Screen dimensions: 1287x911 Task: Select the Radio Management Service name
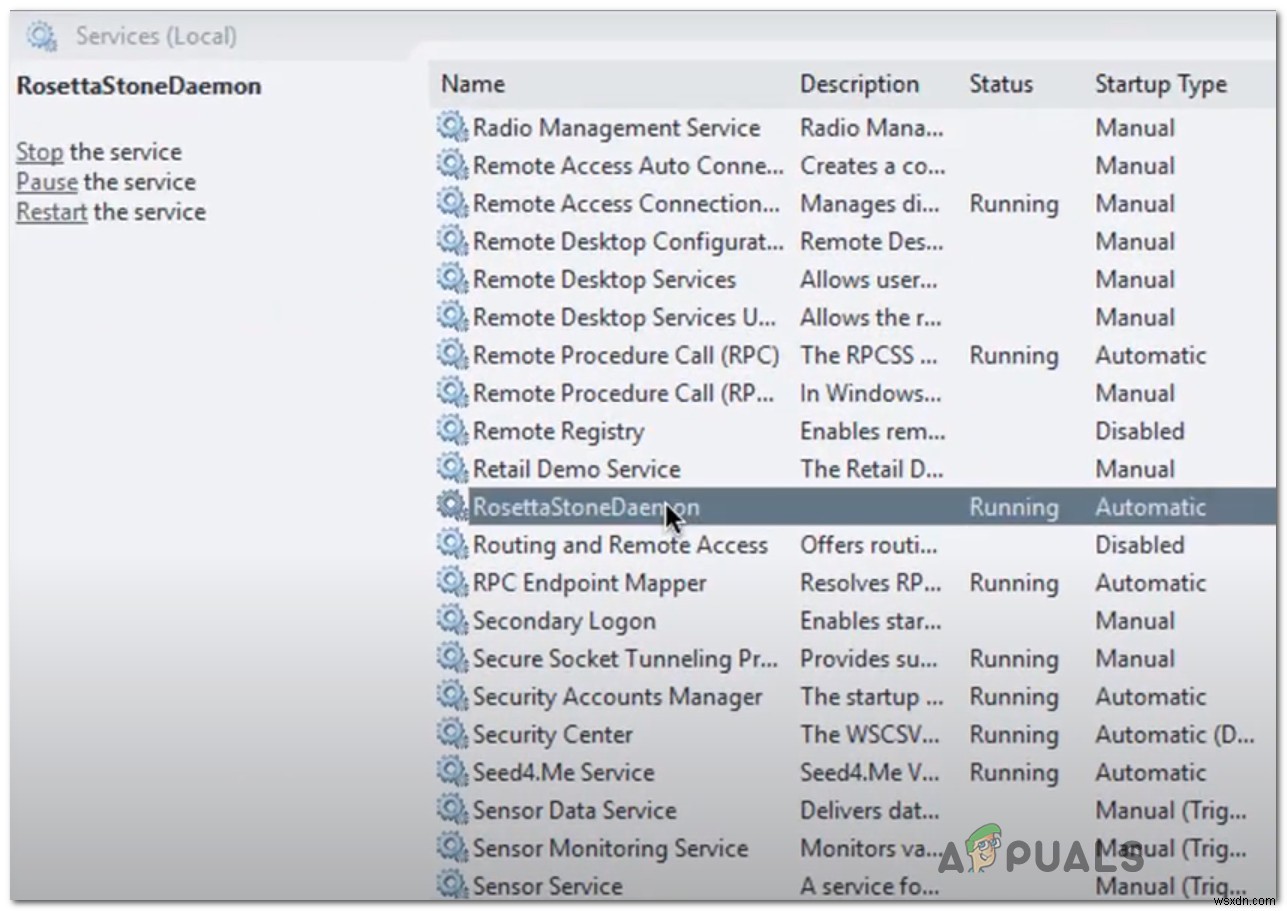coord(616,128)
